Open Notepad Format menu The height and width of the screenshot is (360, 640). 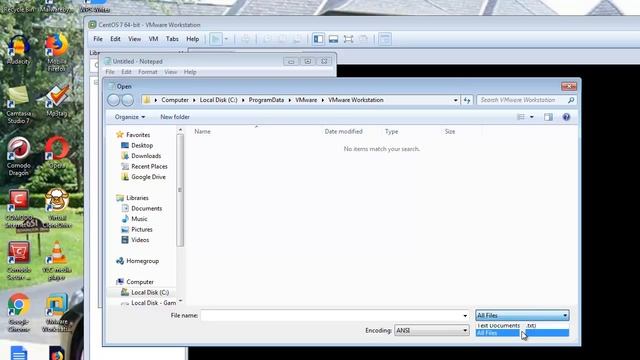(x=147, y=72)
